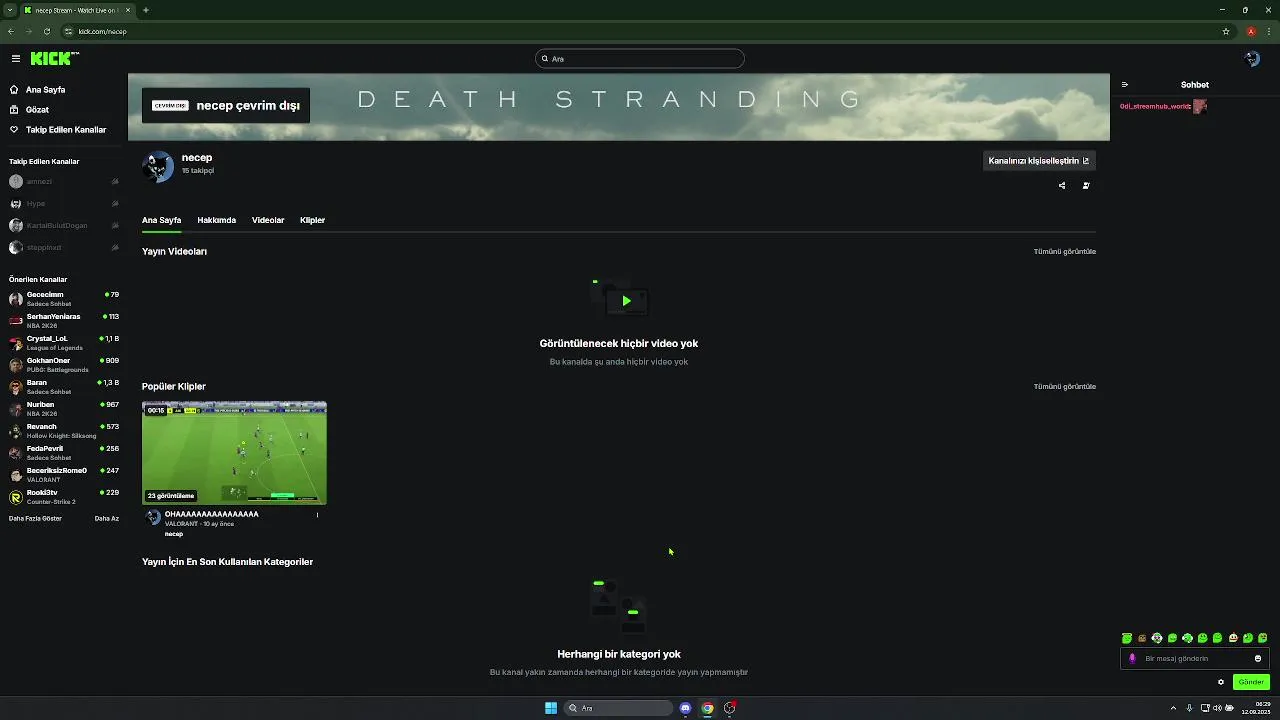Open clip options three-dot menu
This screenshot has height=720, width=1280.
(x=317, y=515)
